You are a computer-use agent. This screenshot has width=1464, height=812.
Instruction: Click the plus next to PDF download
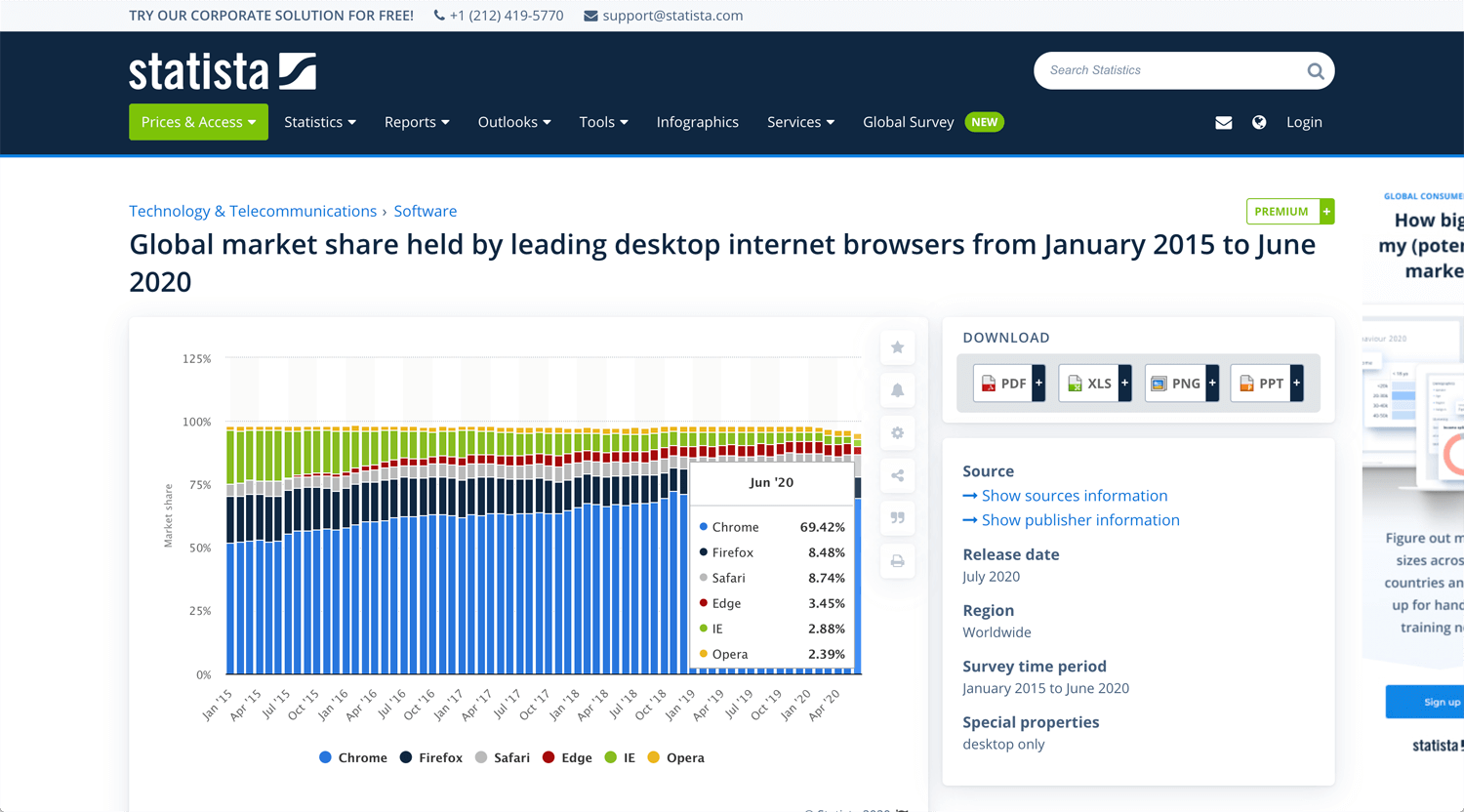[x=1038, y=384]
